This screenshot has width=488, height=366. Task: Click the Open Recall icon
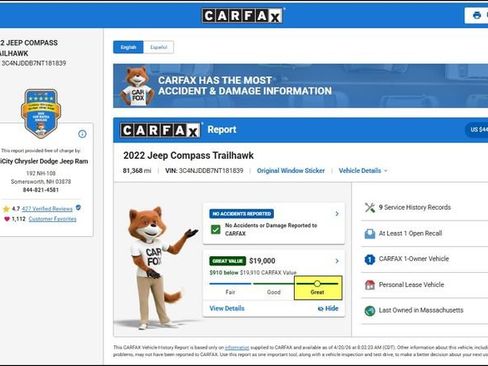click(x=370, y=234)
